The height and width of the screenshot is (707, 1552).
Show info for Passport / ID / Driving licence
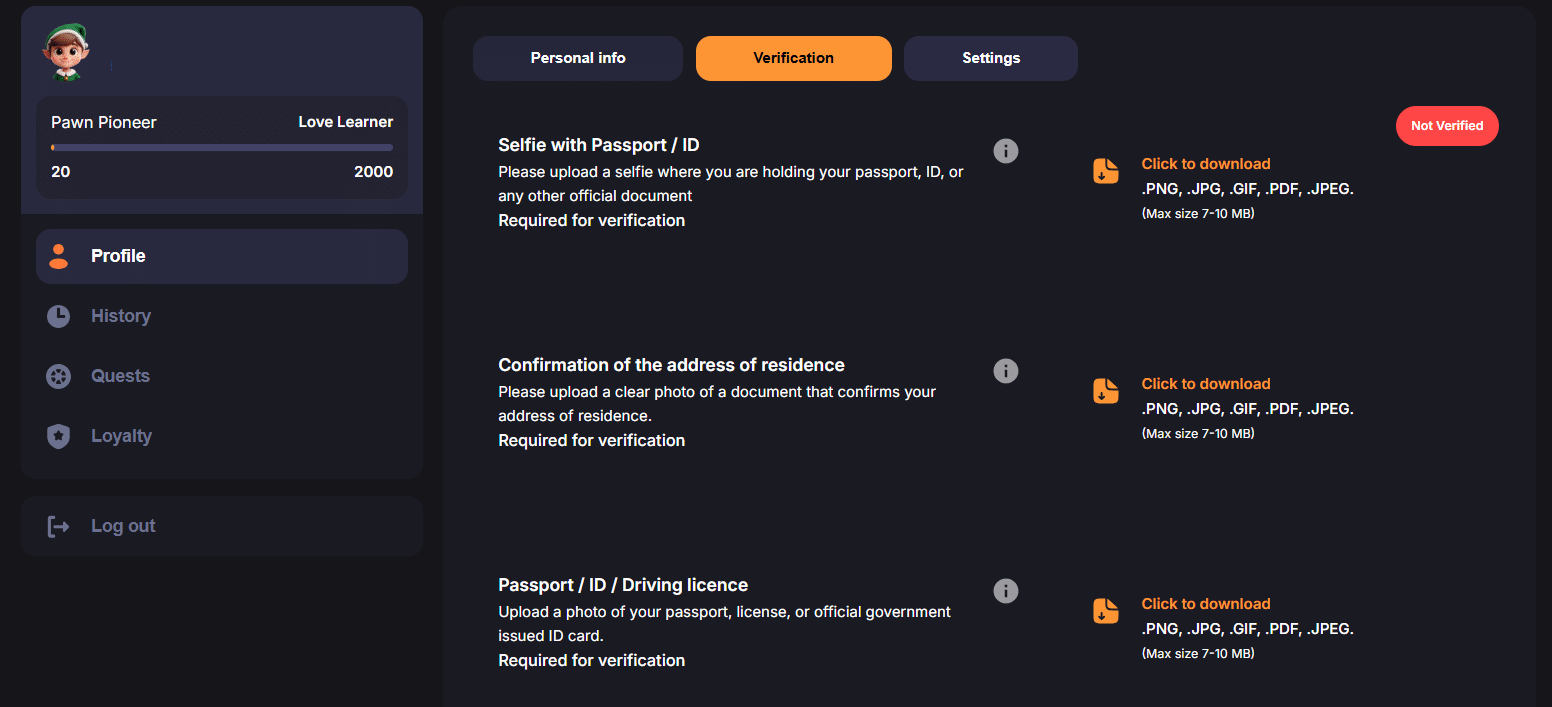[x=1005, y=591]
